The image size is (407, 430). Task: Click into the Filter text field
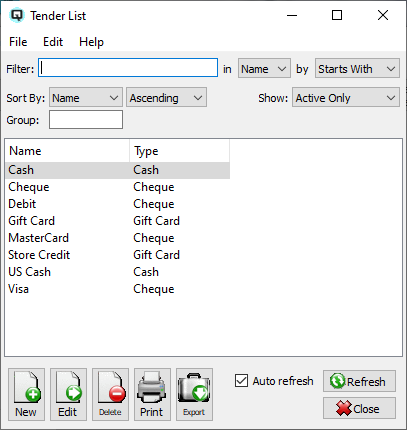pyautogui.click(x=128, y=68)
